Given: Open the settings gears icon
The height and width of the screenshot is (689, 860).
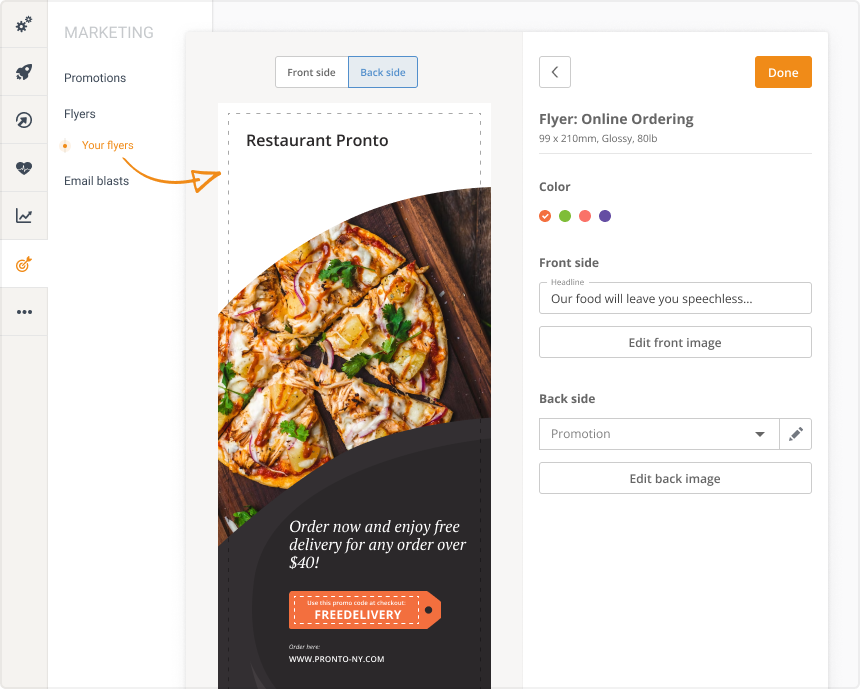Looking at the screenshot, I should 22,25.
